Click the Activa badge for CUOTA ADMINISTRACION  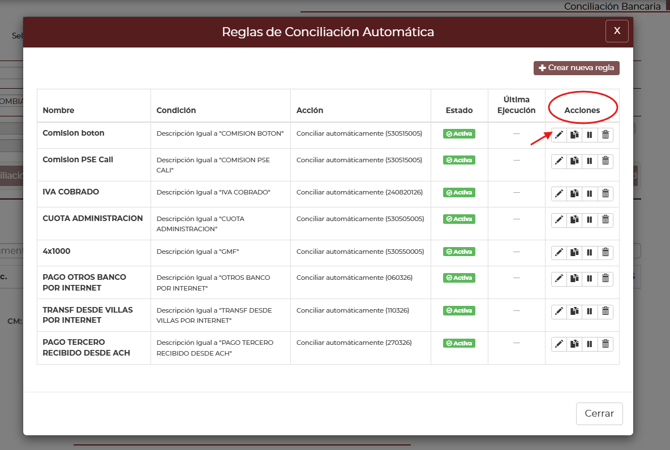tap(459, 219)
